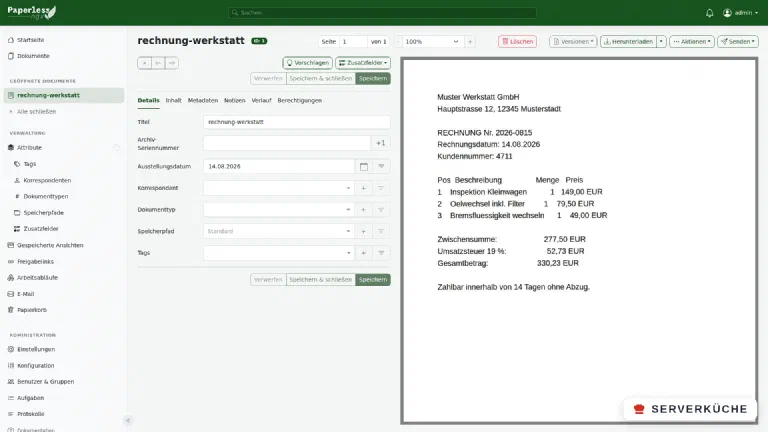Open the Dokumenttyp dropdown
Viewport: 768px width, 432px height.
coord(278,210)
